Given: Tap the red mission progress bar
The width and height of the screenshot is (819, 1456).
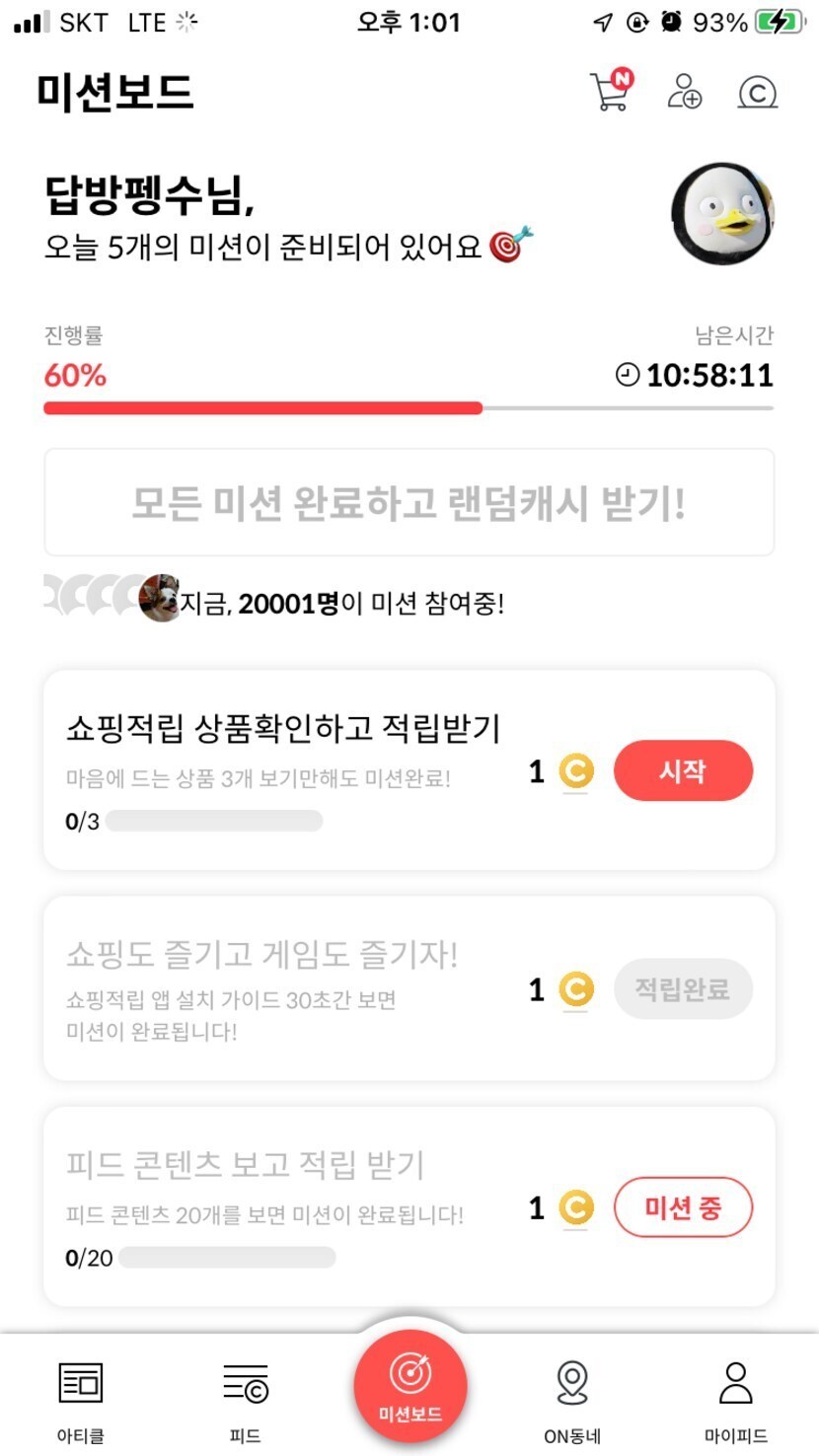Looking at the screenshot, I should click(x=262, y=408).
